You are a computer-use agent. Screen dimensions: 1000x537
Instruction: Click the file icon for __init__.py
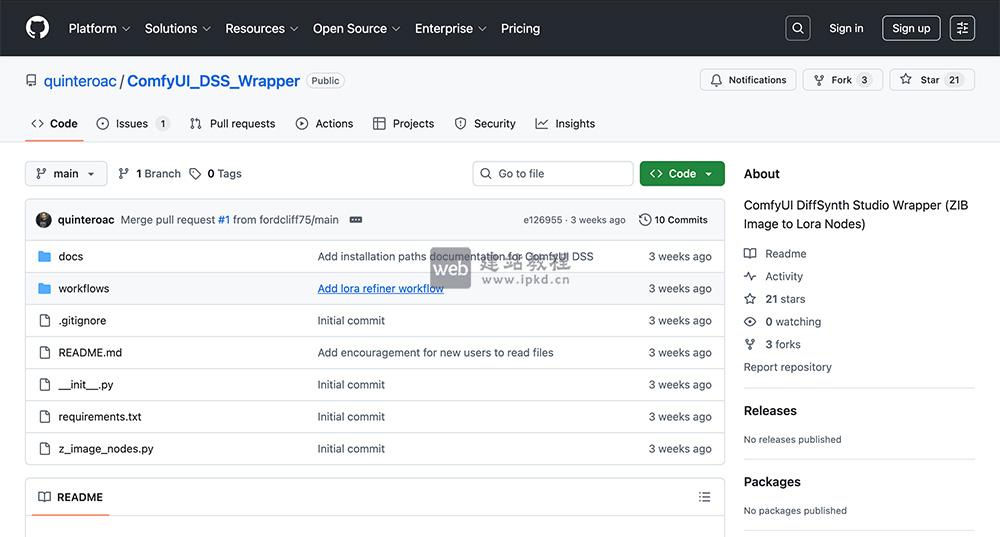tap(45, 385)
